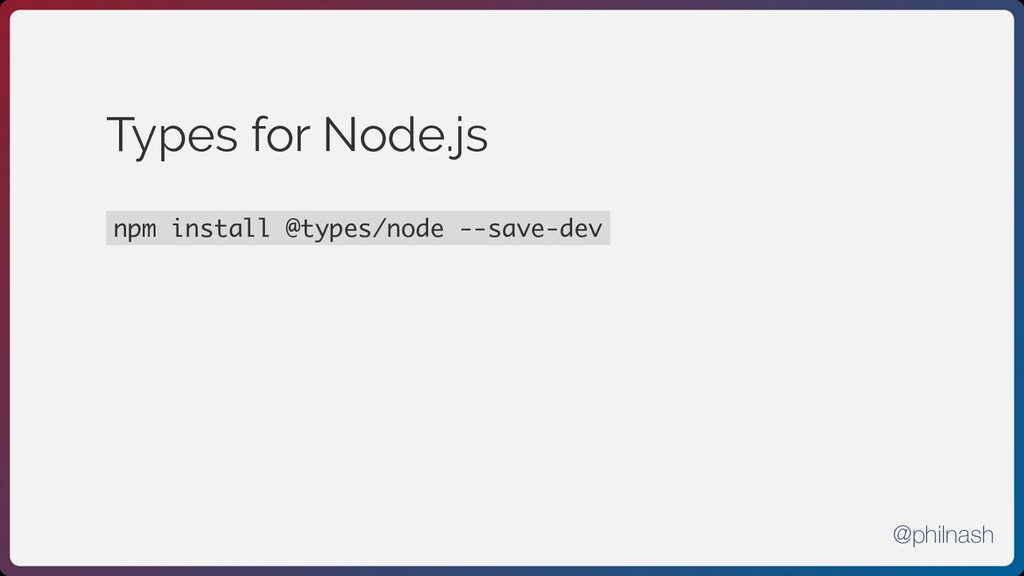Click the "Types for Node.js" slide title
The image size is (1024, 576).
(x=297, y=136)
